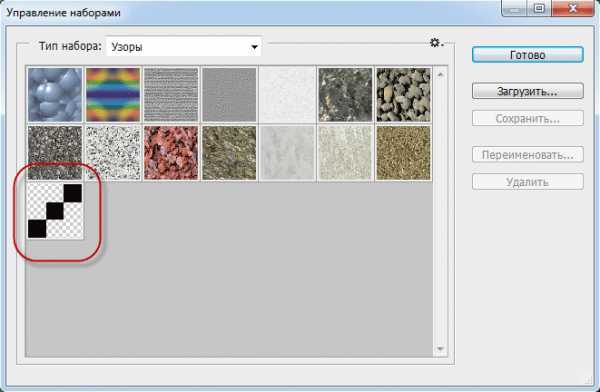Image resolution: width=600 pixels, height=392 pixels.
Task: Select the pale beige stucco pattern thumbnail
Action: click(x=345, y=153)
